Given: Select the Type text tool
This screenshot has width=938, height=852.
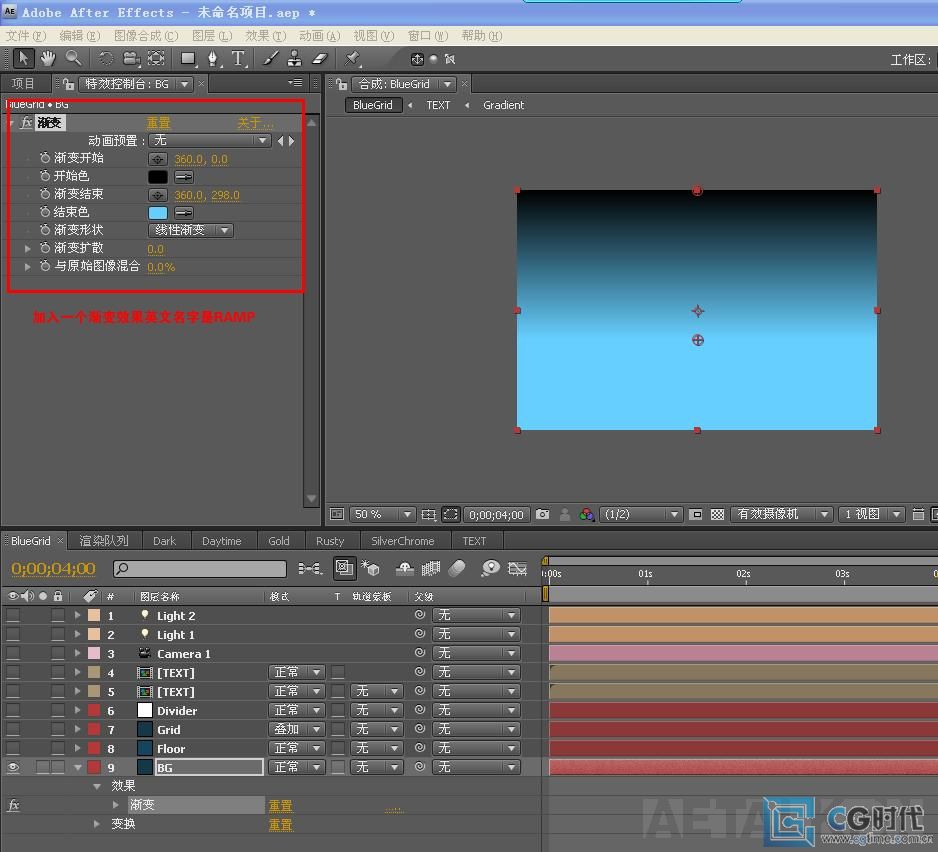Looking at the screenshot, I should pyautogui.click(x=239, y=59).
